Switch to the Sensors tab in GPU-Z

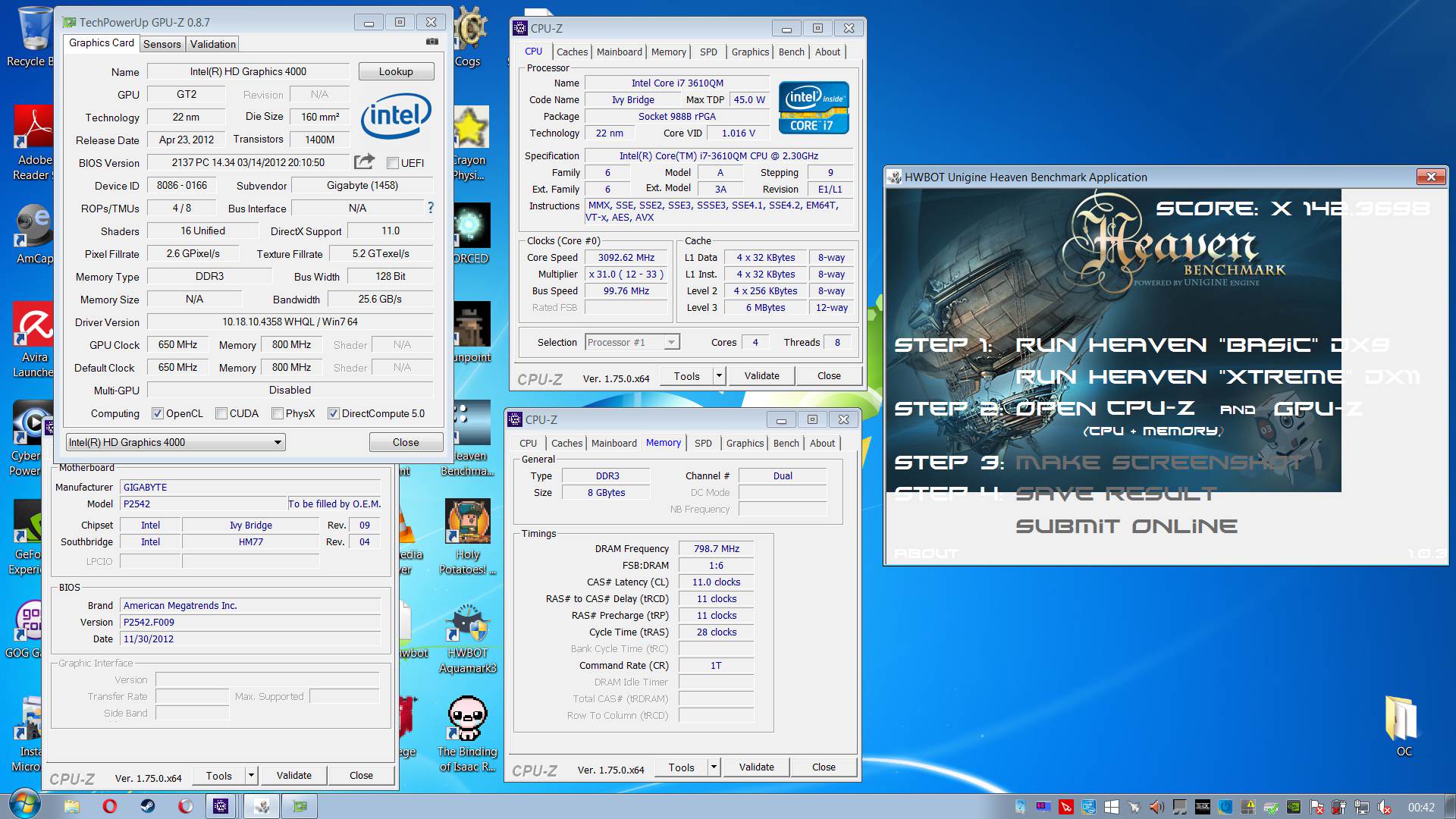click(x=162, y=44)
